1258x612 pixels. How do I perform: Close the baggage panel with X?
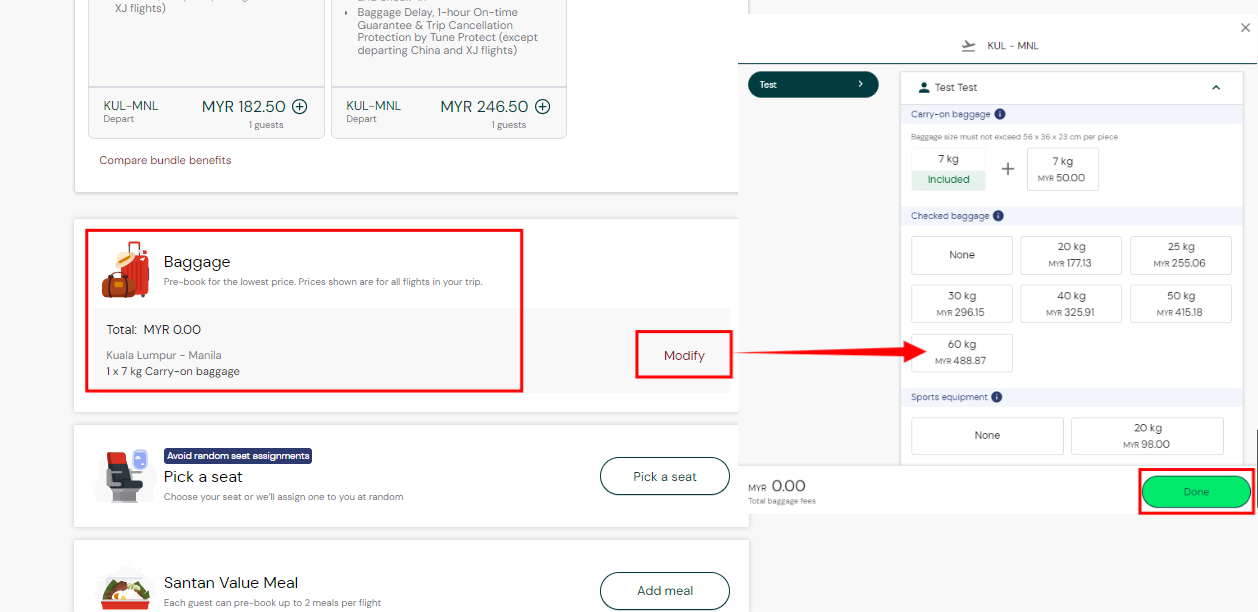1245,29
